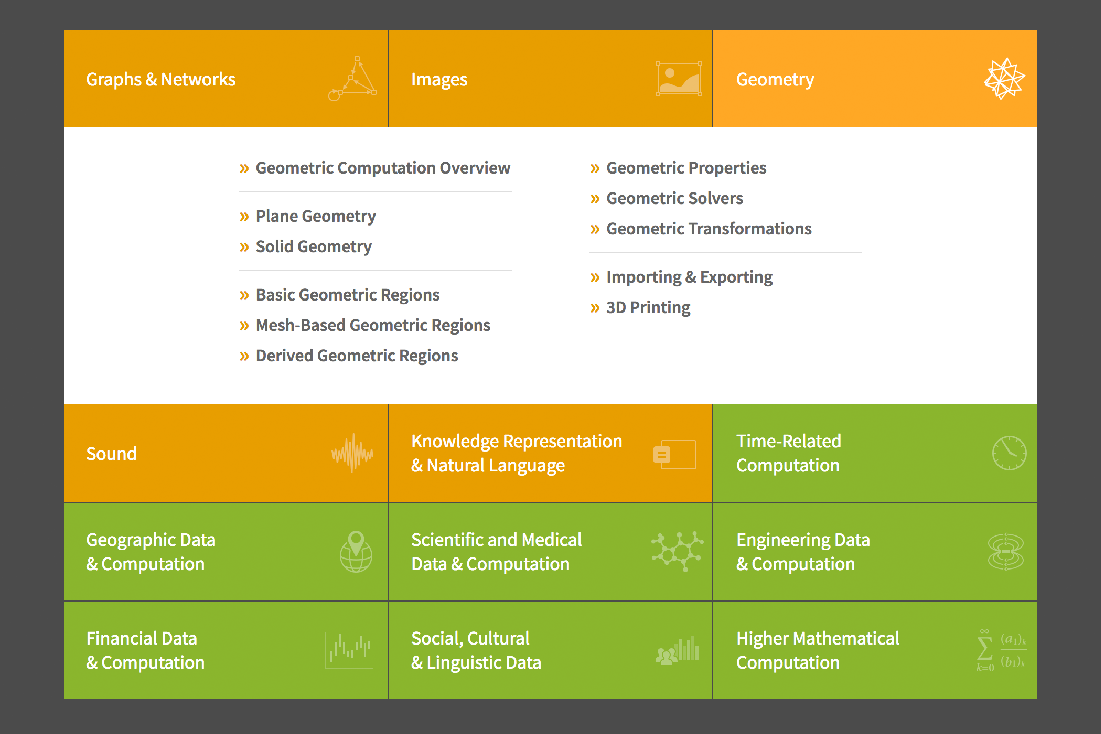Click the Higher Mathematical summation formula icon
Viewport: 1101px width, 734px height.
1001,650
